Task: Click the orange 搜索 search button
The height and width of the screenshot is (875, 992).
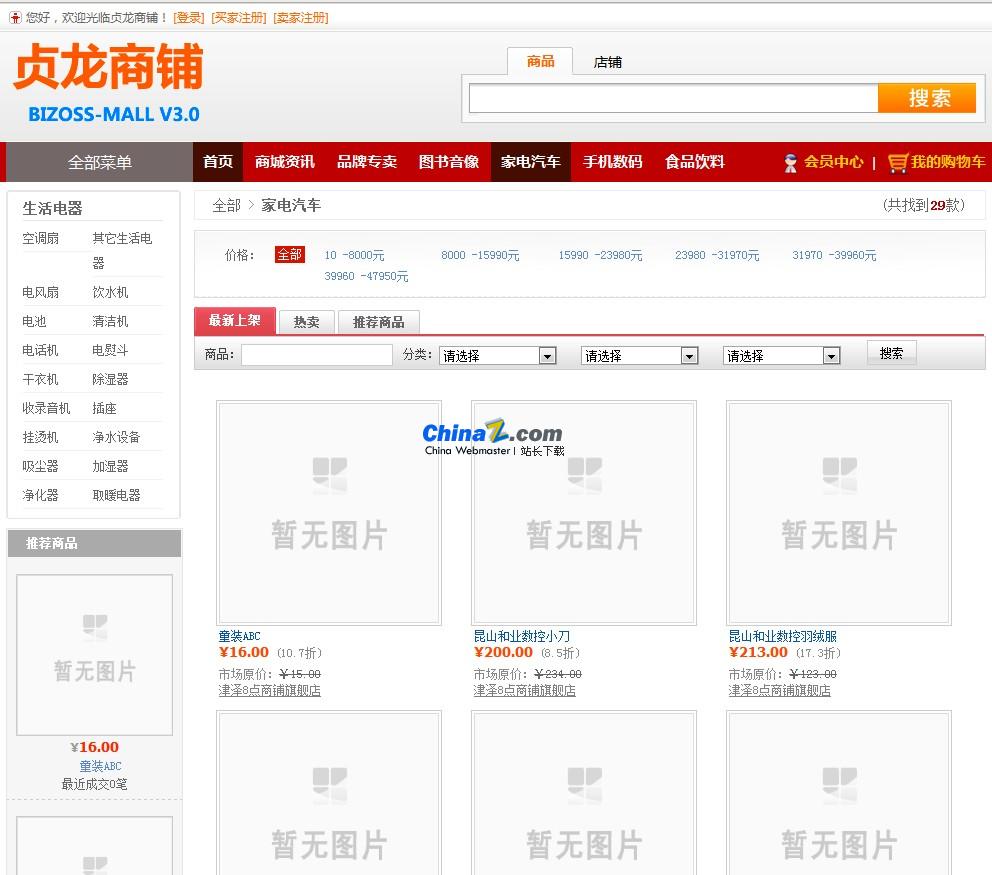Action: point(927,97)
